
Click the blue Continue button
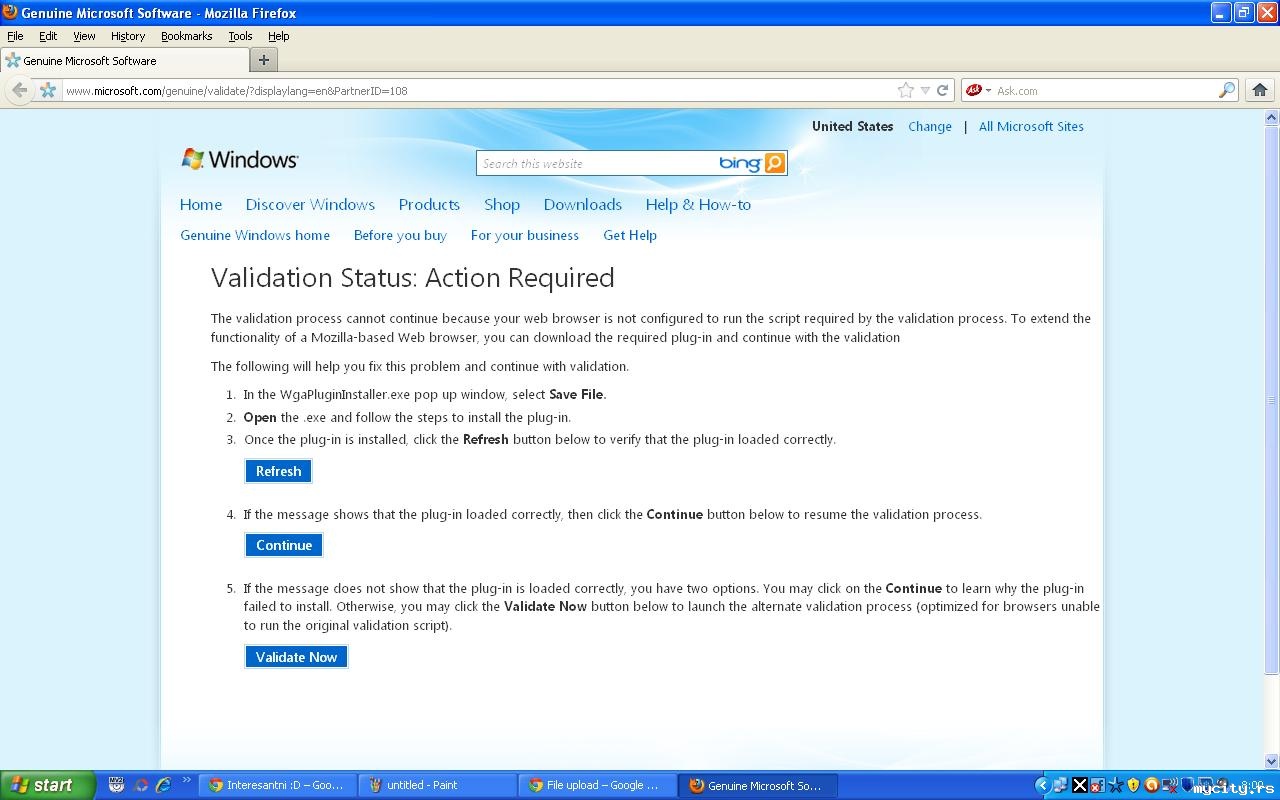pyautogui.click(x=284, y=545)
